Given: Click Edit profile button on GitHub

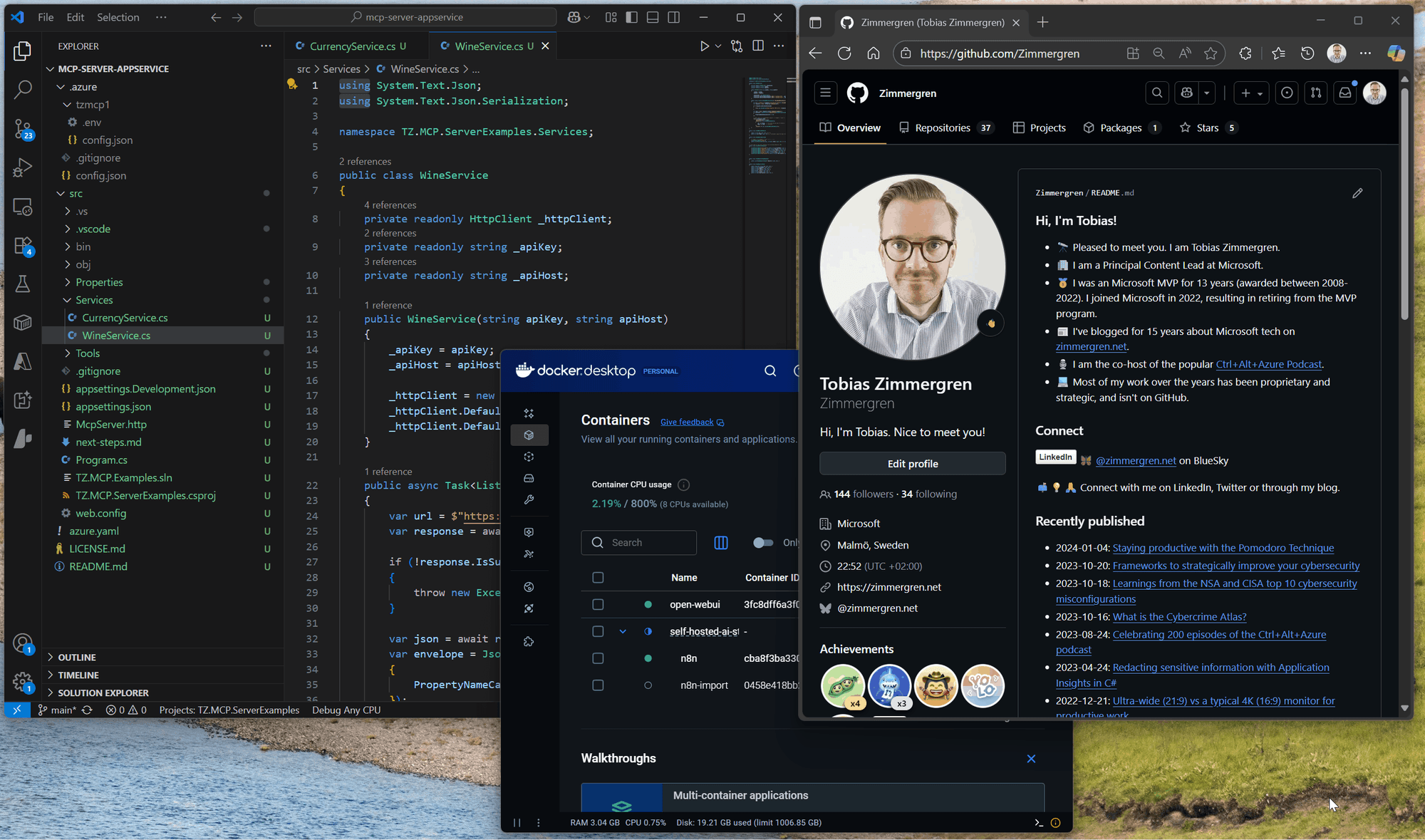Looking at the screenshot, I should (912, 464).
